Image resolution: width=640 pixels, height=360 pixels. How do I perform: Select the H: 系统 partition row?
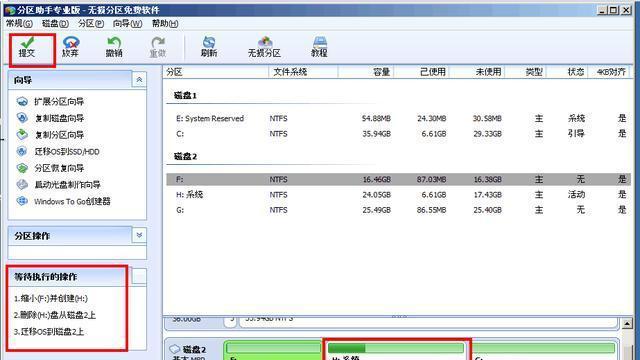point(398,195)
